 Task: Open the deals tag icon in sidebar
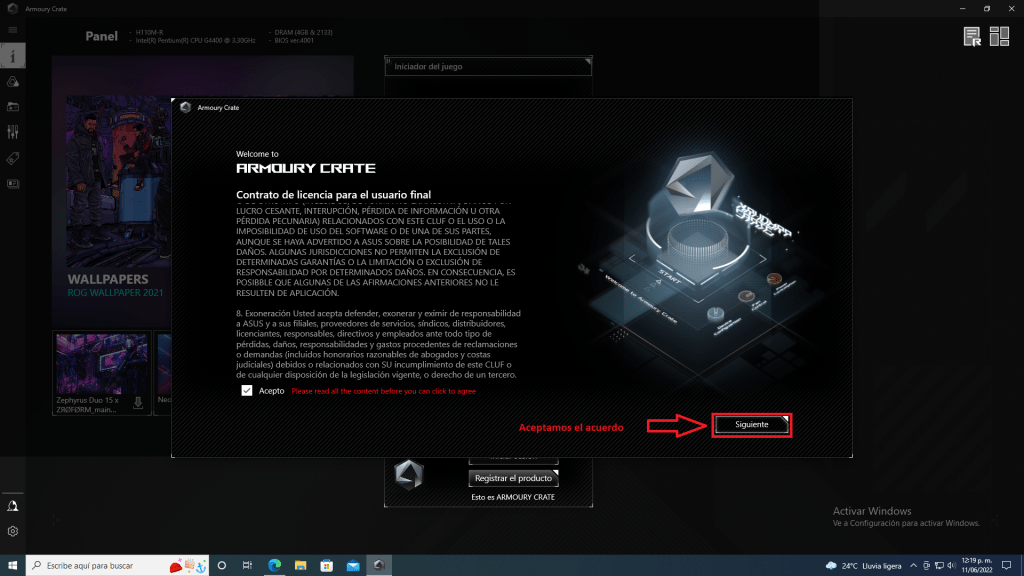(x=13, y=158)
